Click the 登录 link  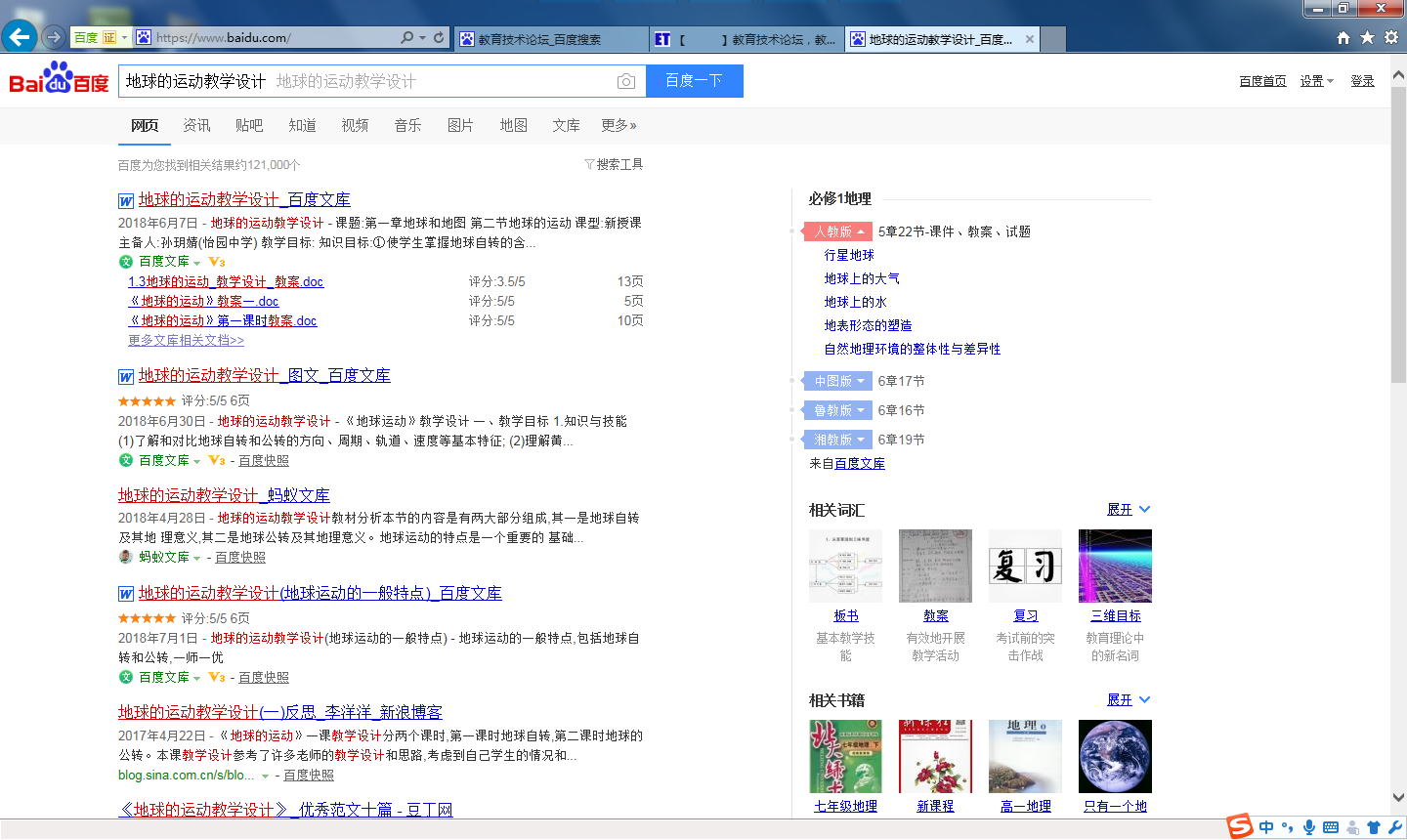tap(1363, 81)
